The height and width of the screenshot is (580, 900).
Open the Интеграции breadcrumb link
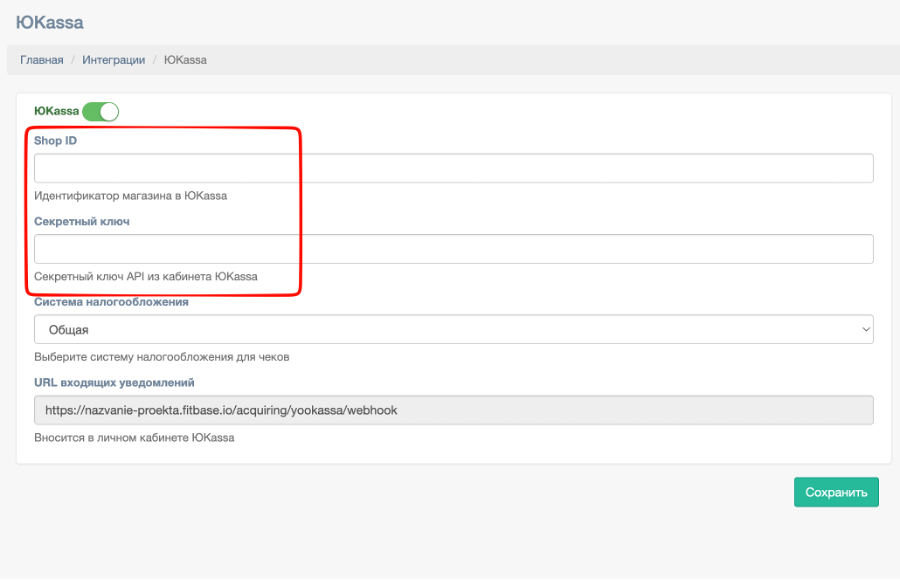(114, 60)
